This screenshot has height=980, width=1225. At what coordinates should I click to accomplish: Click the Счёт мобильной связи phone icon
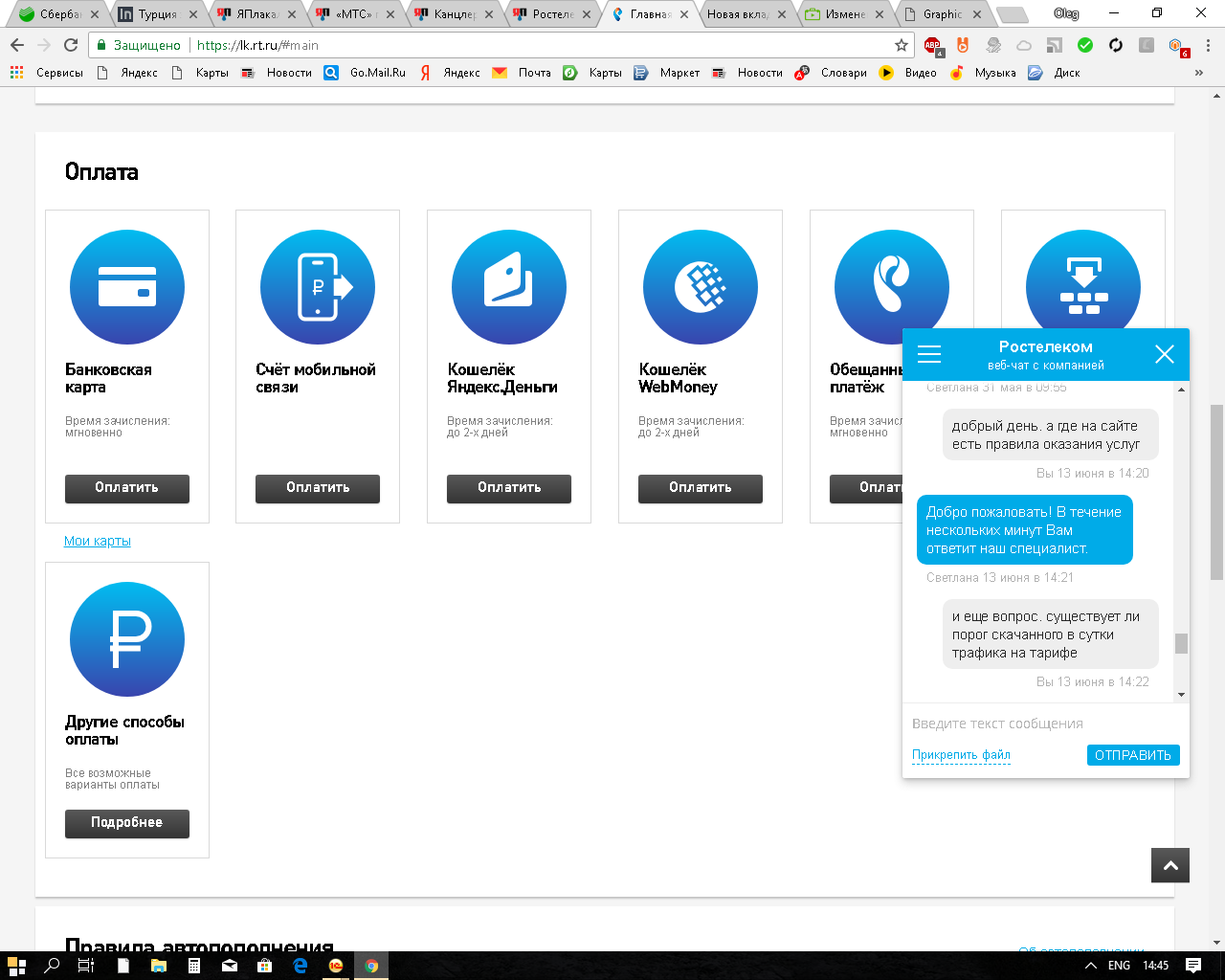point(318,287)
